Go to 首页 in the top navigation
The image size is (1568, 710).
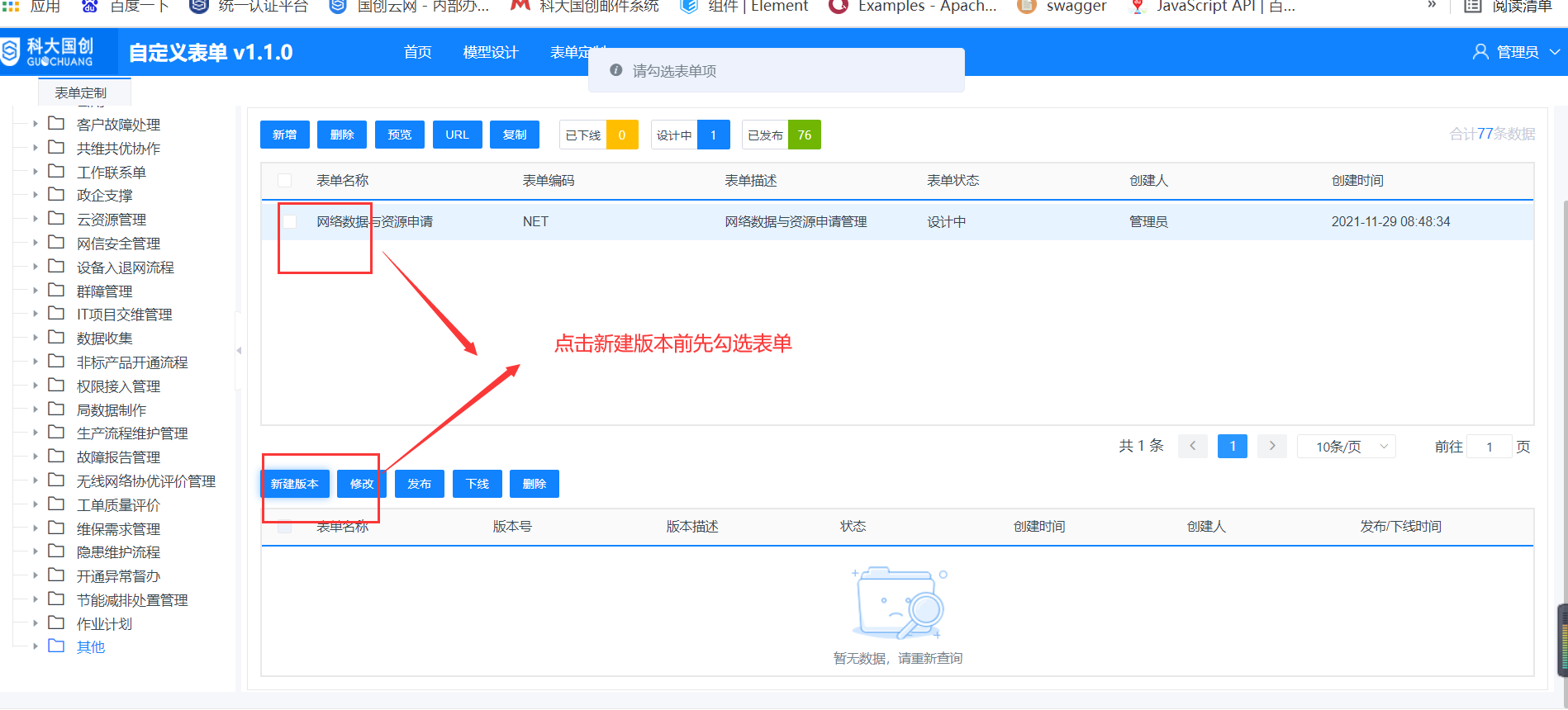[x=418, y=52]
